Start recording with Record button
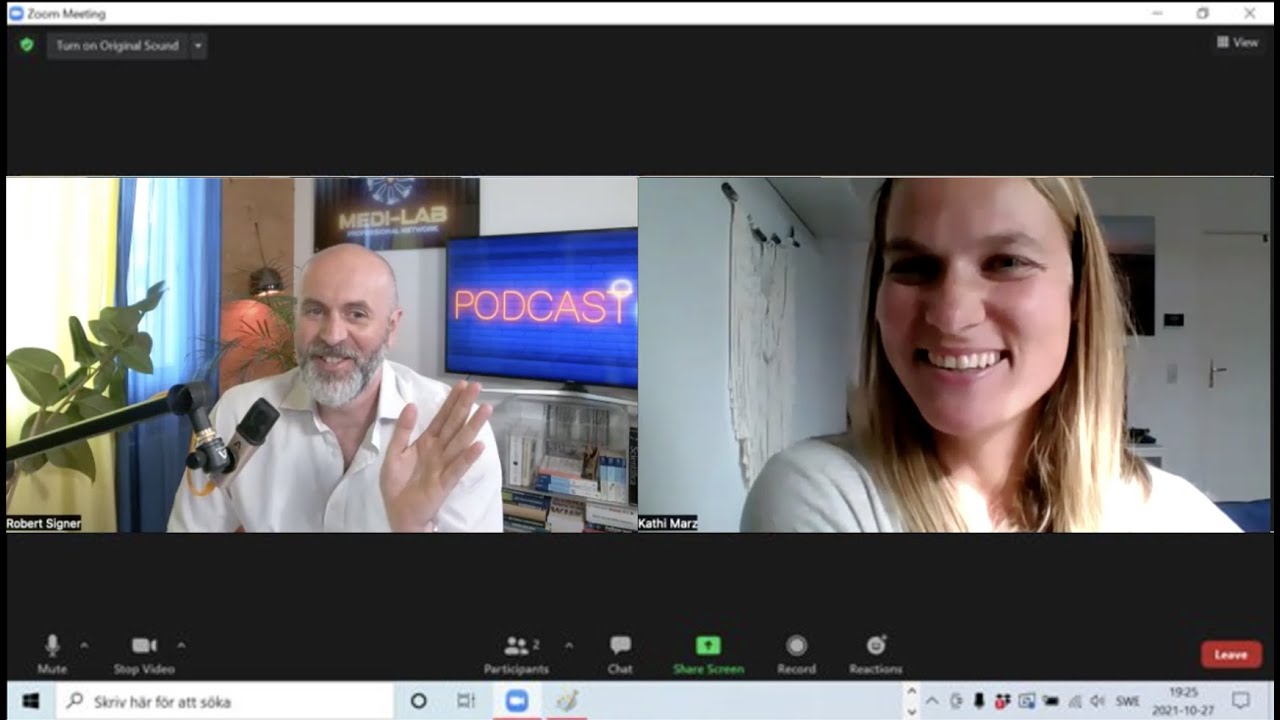1280x720 pixels. [796, 651]
